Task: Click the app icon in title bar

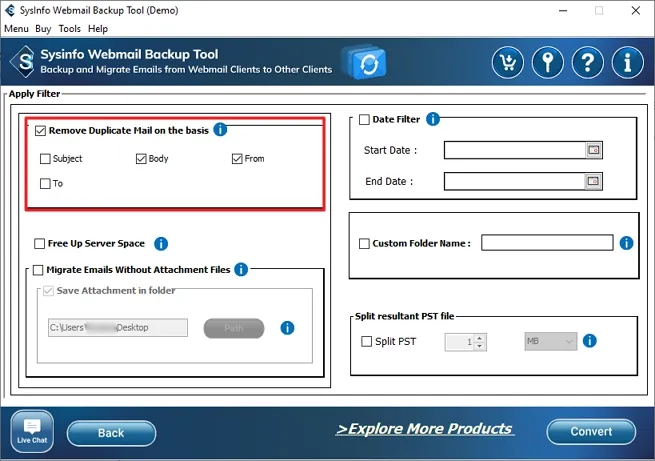Action: (x=10, y=10)
